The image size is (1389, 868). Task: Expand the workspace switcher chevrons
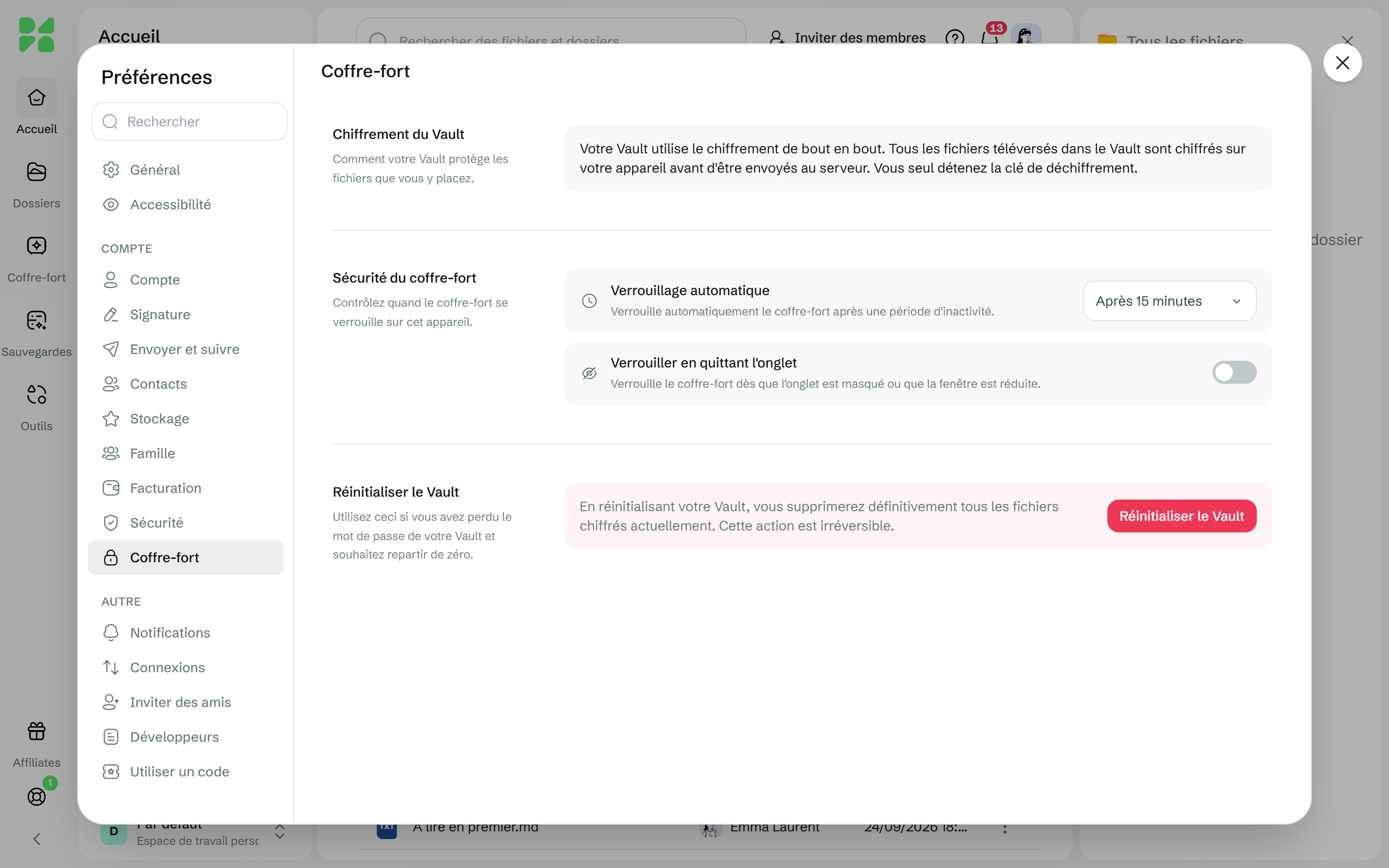280,832
